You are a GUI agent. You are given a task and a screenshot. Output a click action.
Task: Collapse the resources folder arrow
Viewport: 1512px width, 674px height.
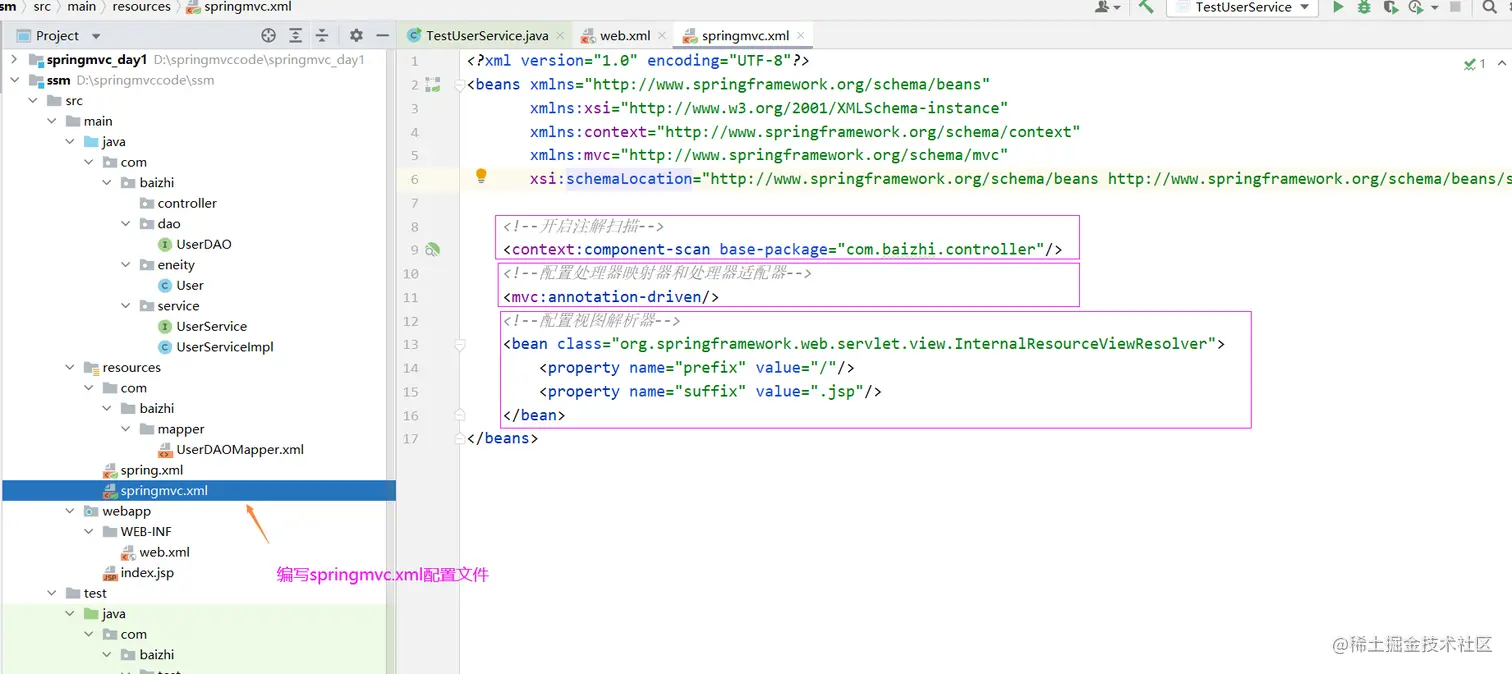(70, 368)
